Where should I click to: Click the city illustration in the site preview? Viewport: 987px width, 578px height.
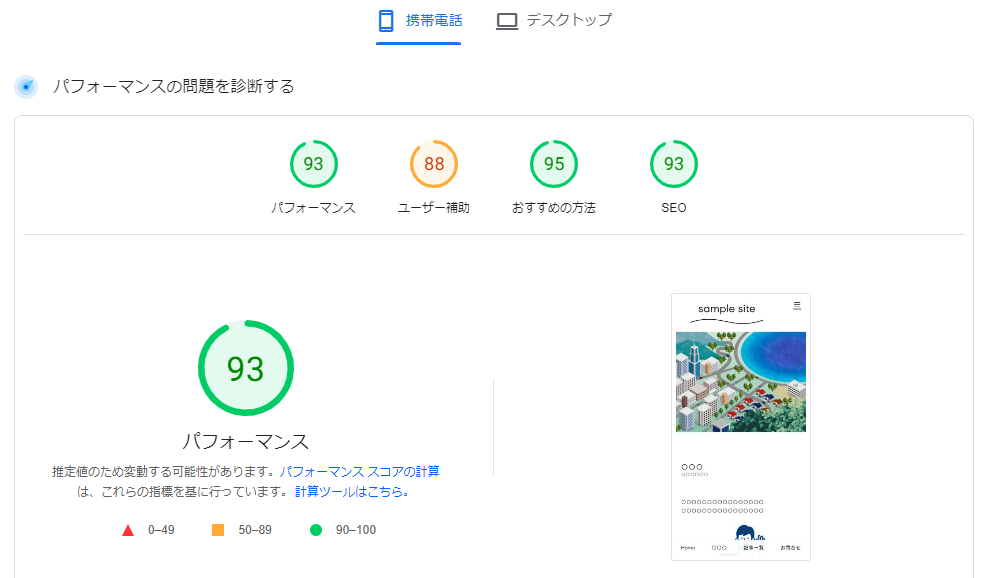[741, 382]
